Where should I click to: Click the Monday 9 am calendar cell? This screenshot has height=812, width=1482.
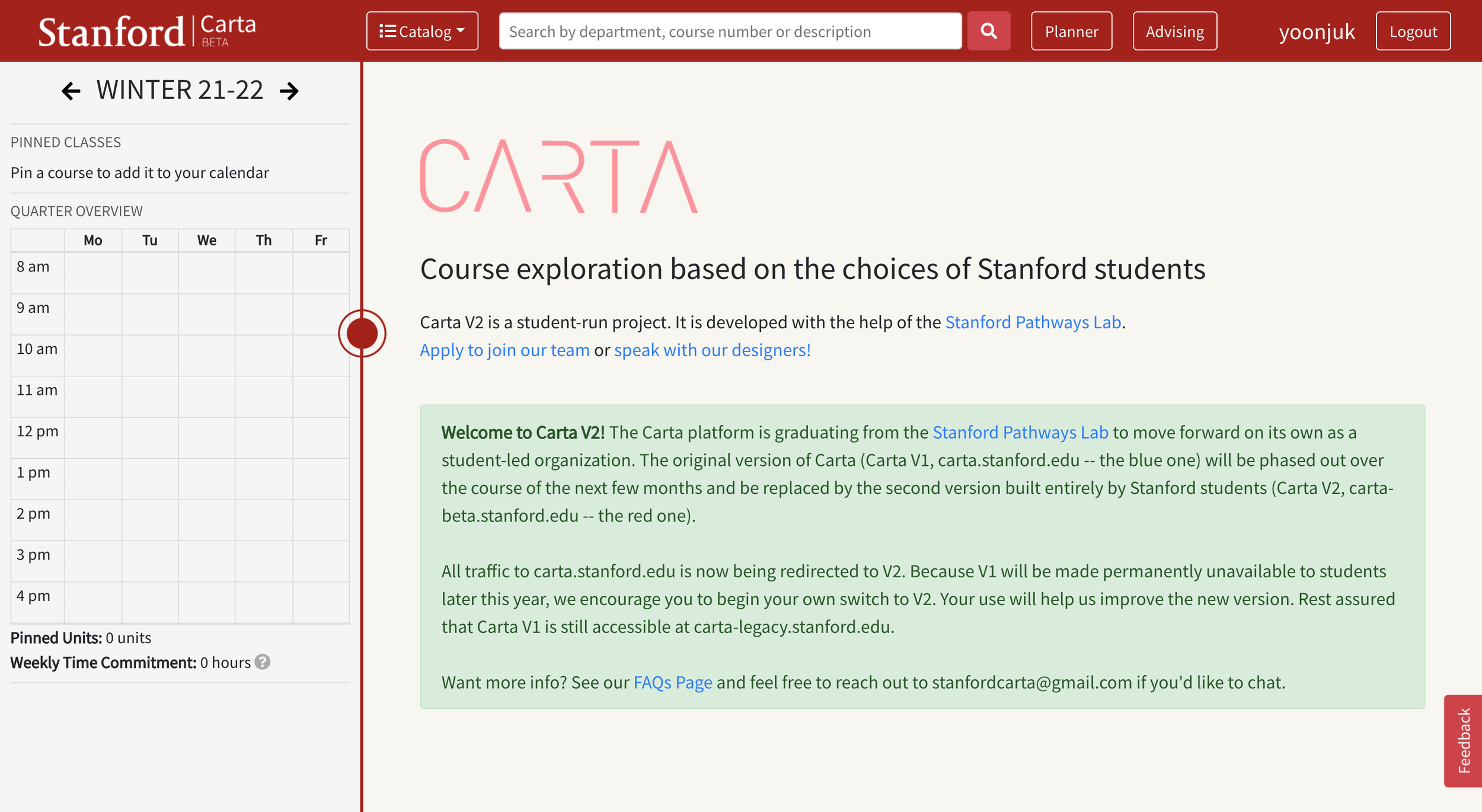click(x=92, y=313)
